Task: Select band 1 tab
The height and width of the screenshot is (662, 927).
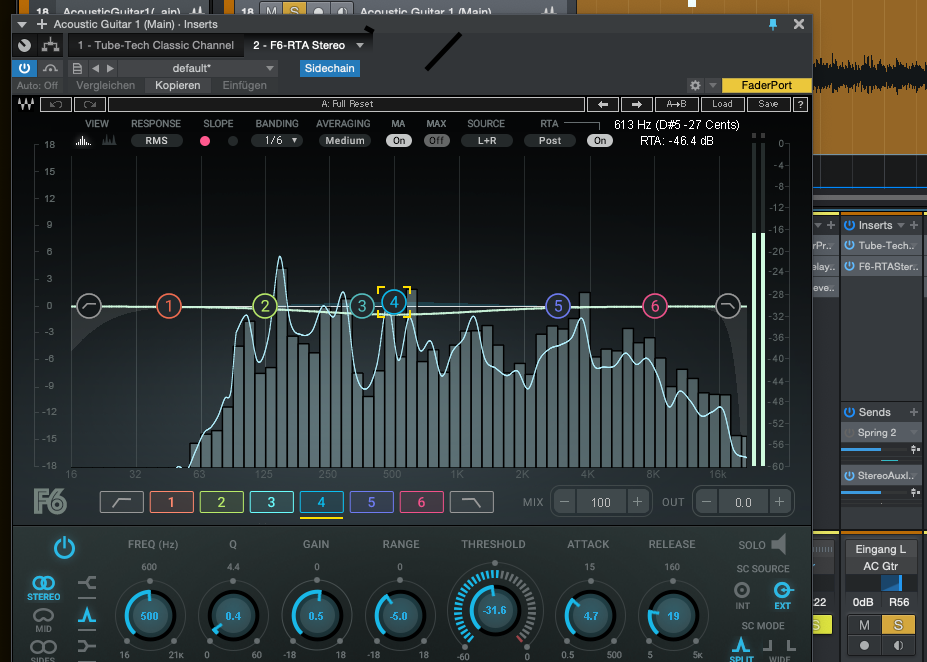Action: pyautogui.click(x=171, y=502)
